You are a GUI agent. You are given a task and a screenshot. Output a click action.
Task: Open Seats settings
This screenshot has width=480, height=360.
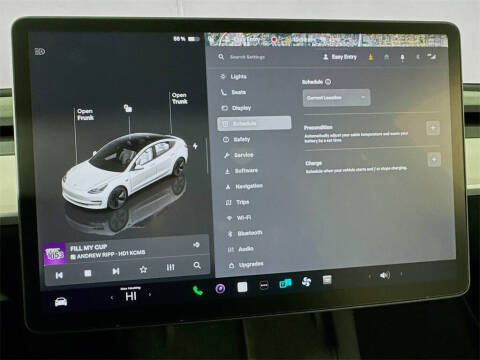point(233,92)
